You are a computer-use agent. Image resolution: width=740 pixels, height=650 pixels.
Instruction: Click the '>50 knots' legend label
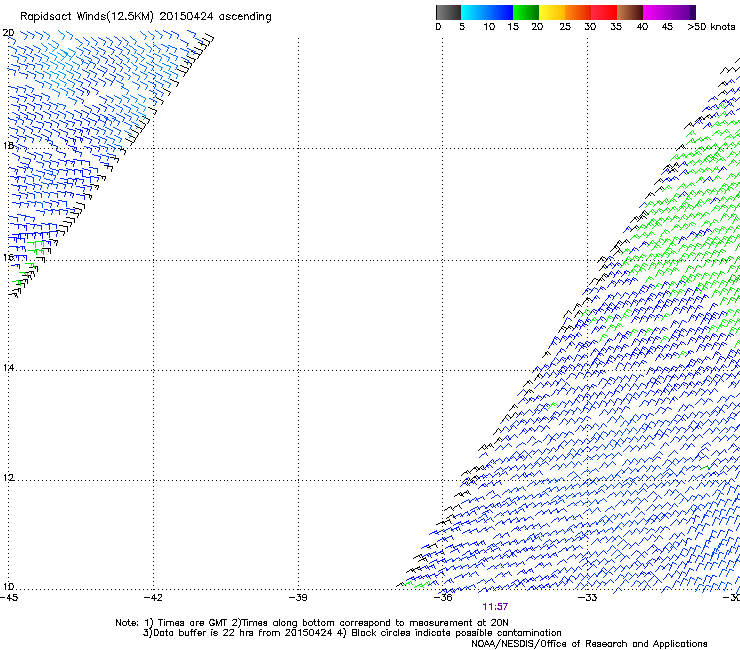[711, 27]
